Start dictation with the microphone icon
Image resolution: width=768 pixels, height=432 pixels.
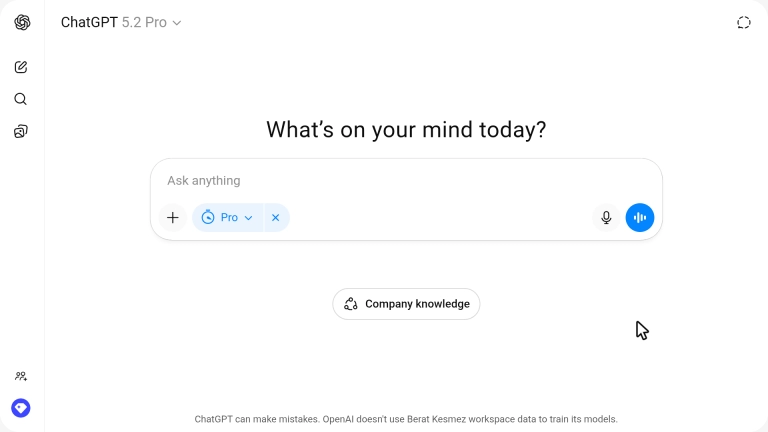(x=606, y=217)
